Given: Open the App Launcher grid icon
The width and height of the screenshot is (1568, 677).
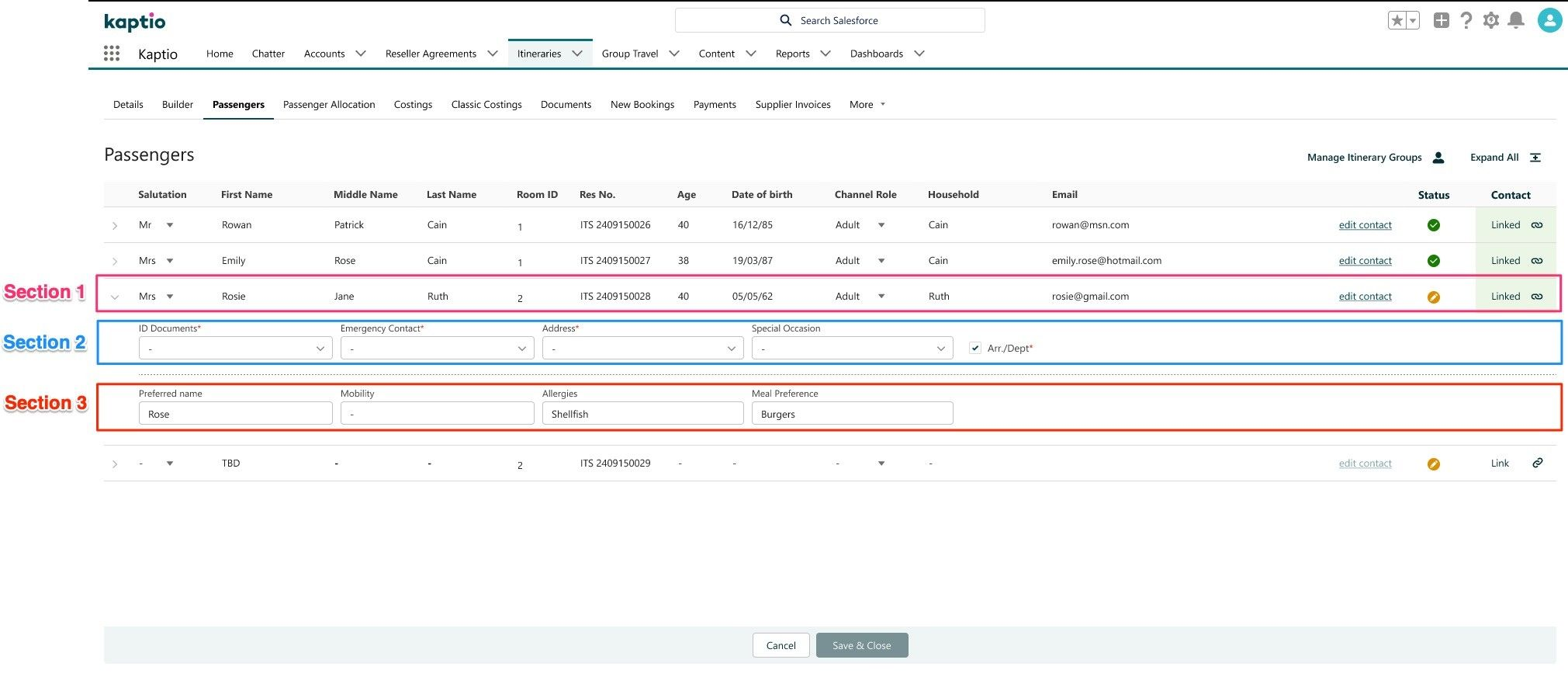Looking at the screenshot, I should point(112,54).
